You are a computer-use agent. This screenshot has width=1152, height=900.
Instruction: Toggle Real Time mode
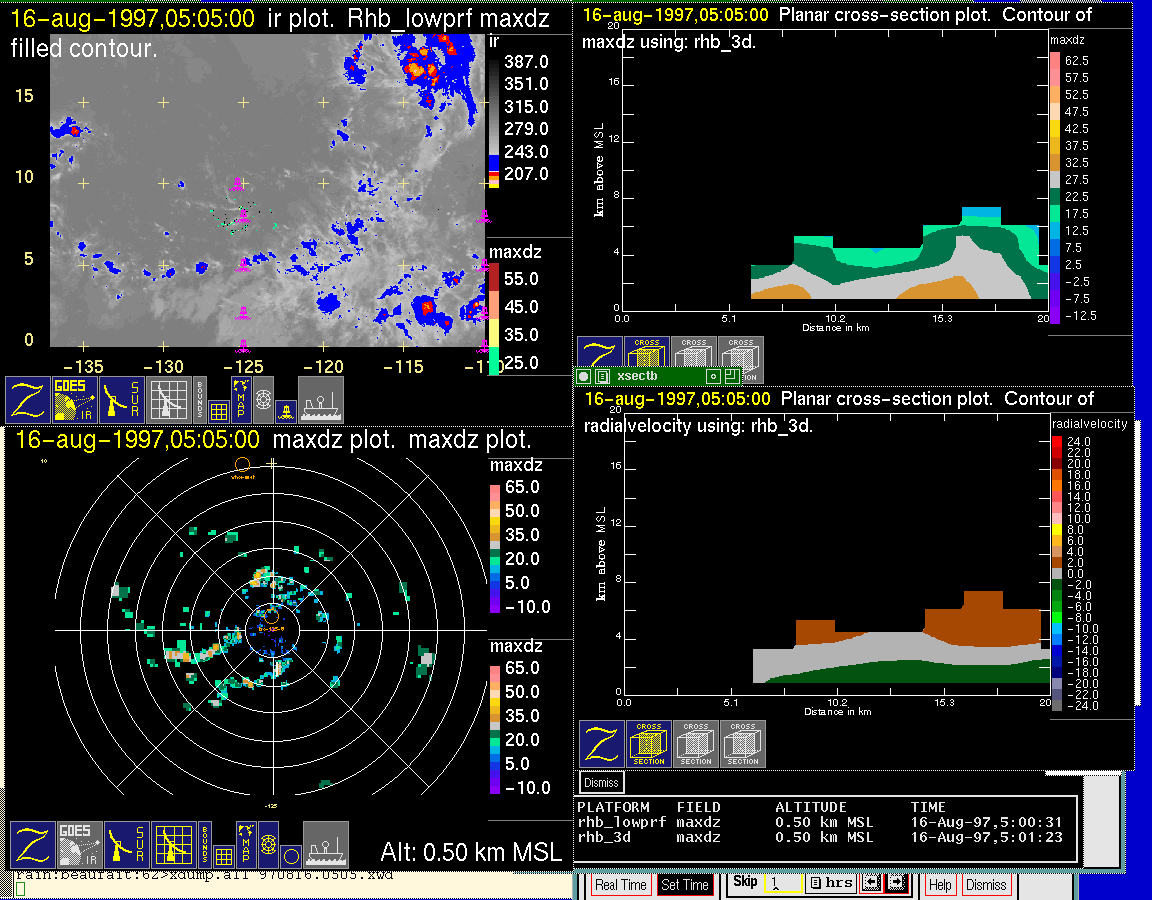[620, 885]
